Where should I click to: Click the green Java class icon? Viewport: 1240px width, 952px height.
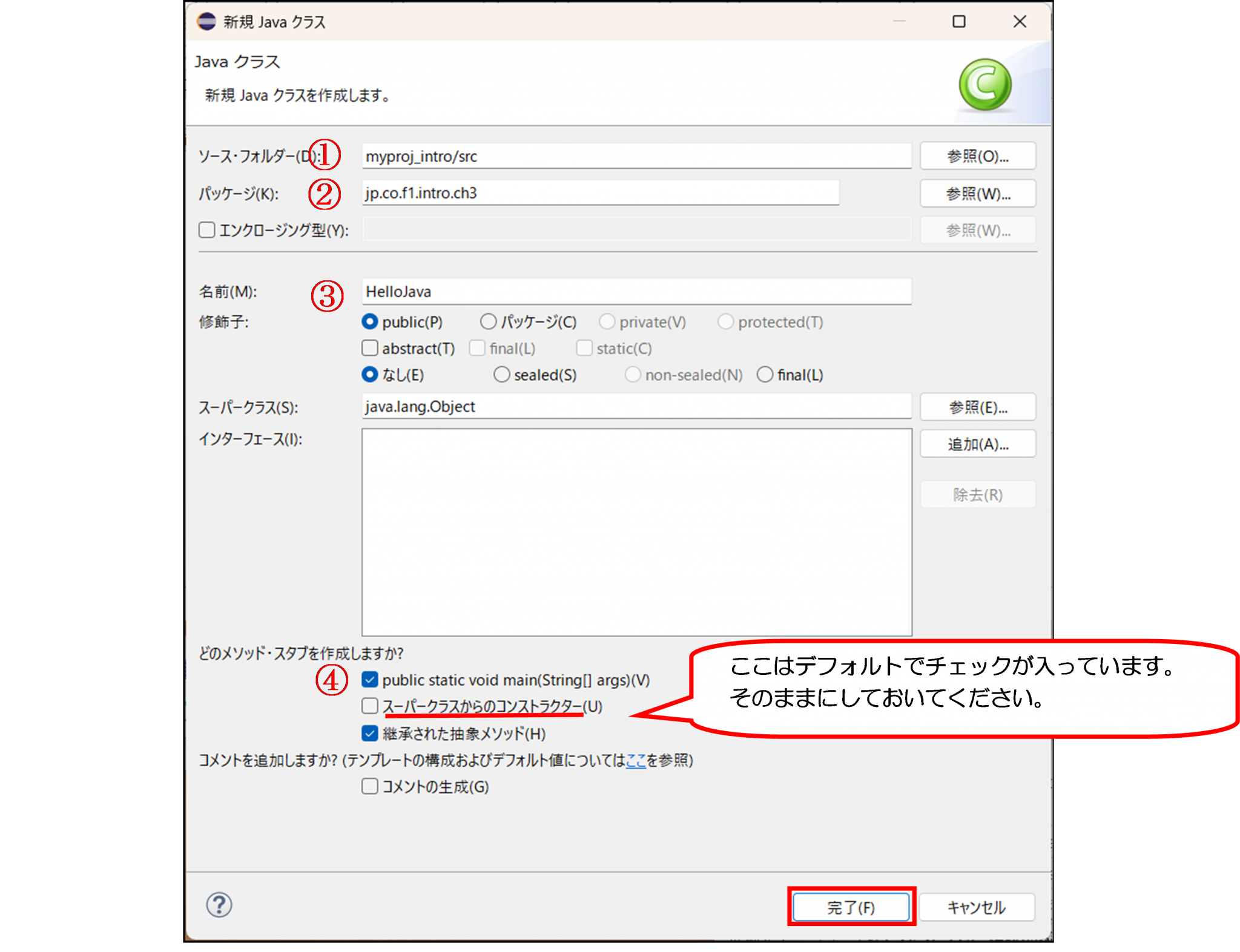click(x=985, y=85)
